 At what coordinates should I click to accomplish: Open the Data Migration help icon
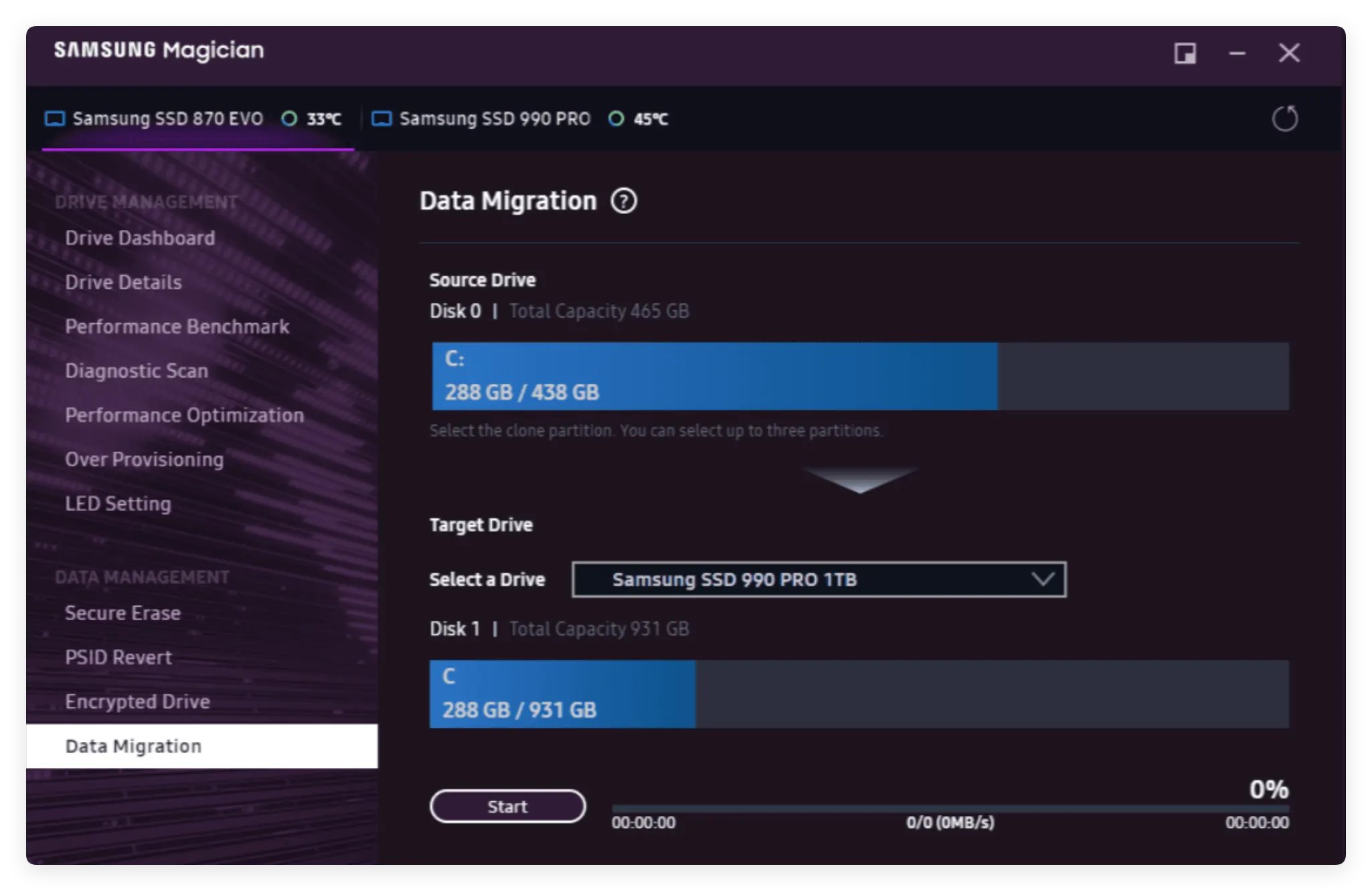pos(623,201)
